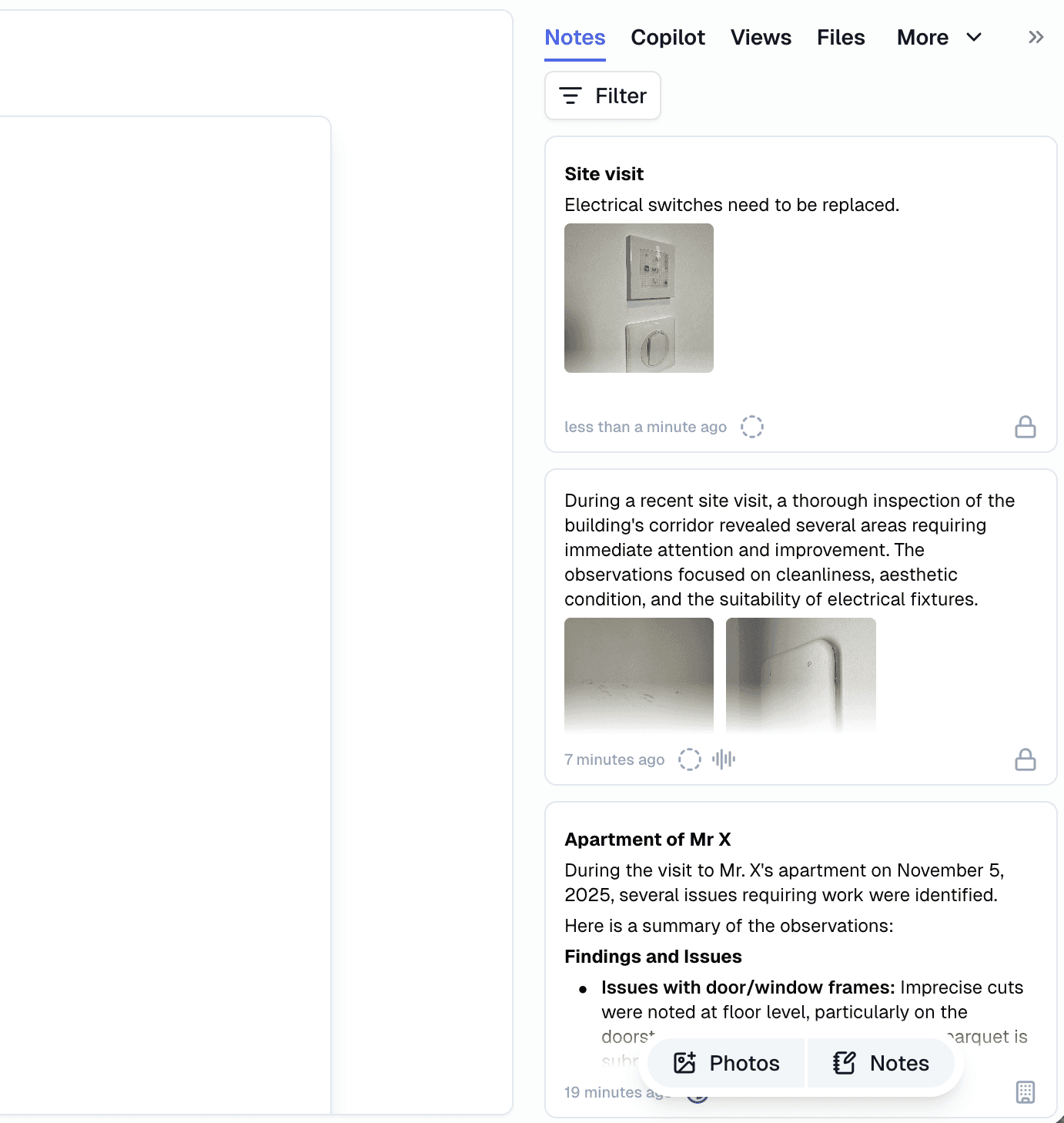Click the filter funnel icon above the notes list

point(602,96)
